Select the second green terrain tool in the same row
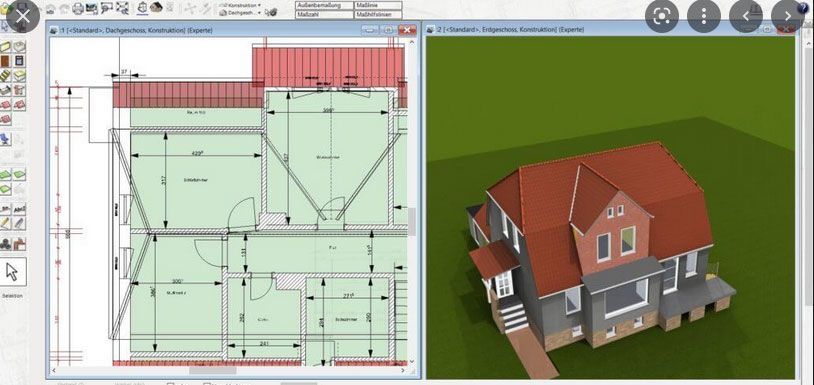814x385 pixels. point(19,174)
